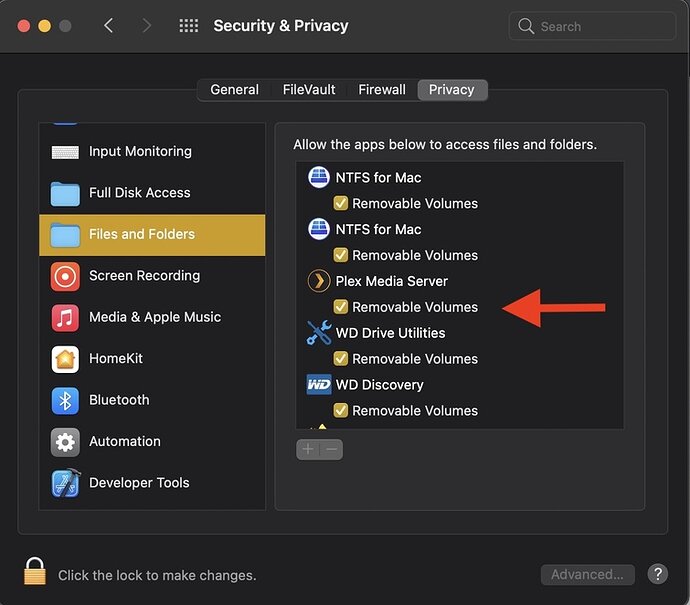Go back with the left chevron
The image size is (690, 605).
pyautogui.click(x=109, y=26)
